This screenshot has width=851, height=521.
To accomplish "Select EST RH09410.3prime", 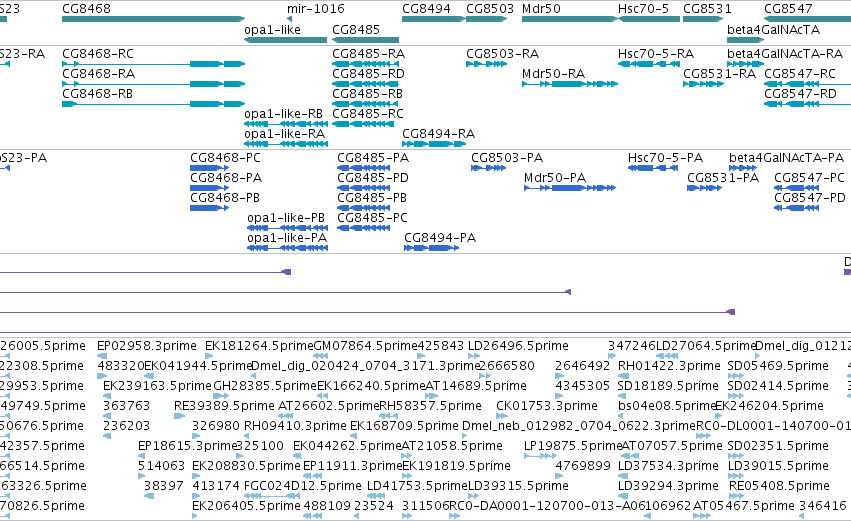I will 295,427.
